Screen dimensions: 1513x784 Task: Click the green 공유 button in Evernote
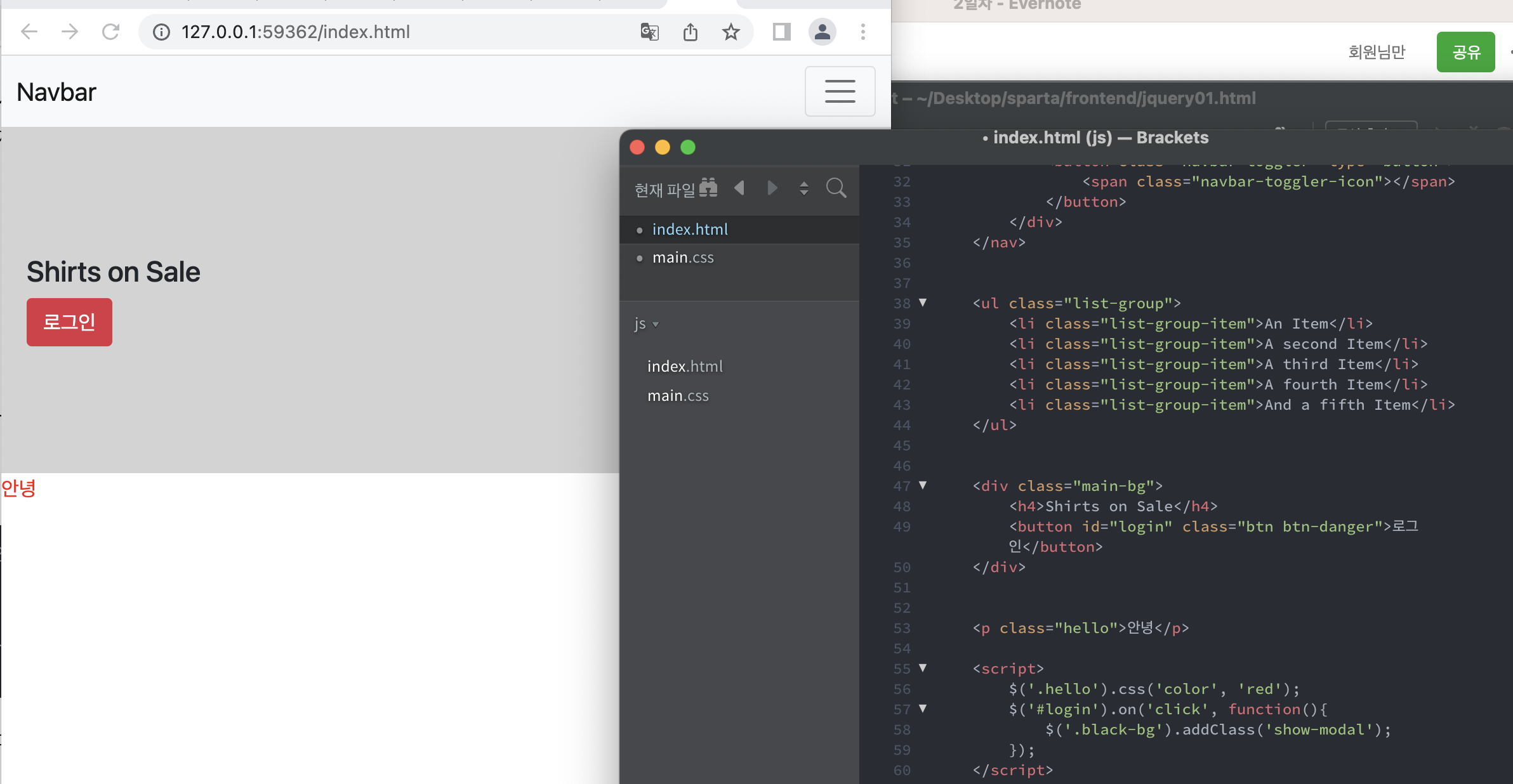pos(1465,52)
